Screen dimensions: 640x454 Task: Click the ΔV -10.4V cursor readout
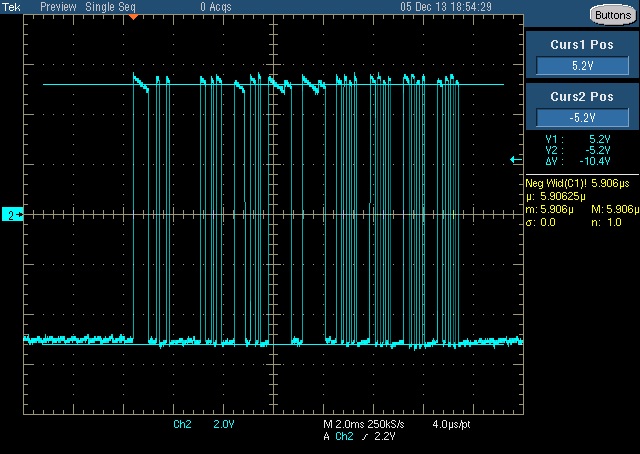(x=578, y=161)
